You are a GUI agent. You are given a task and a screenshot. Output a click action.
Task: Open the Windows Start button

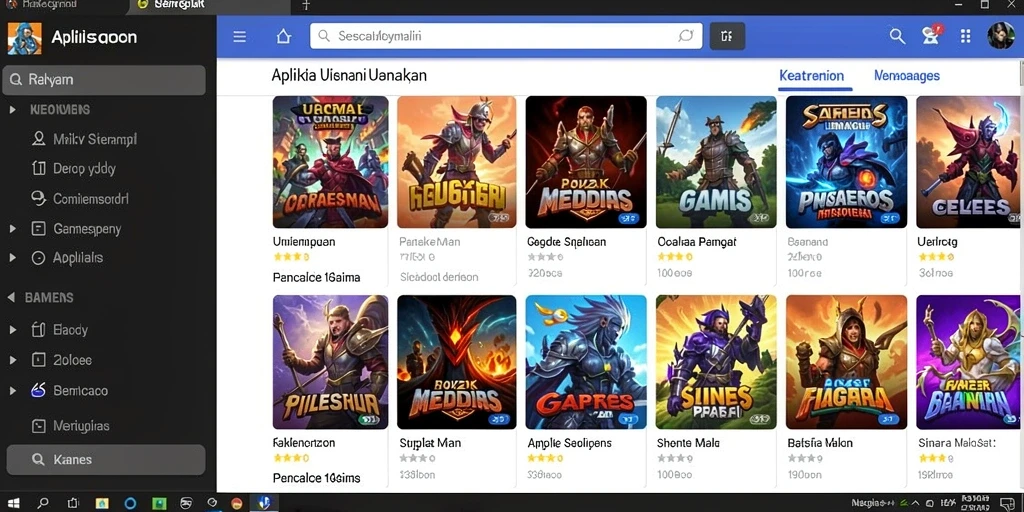coord(13,504)
